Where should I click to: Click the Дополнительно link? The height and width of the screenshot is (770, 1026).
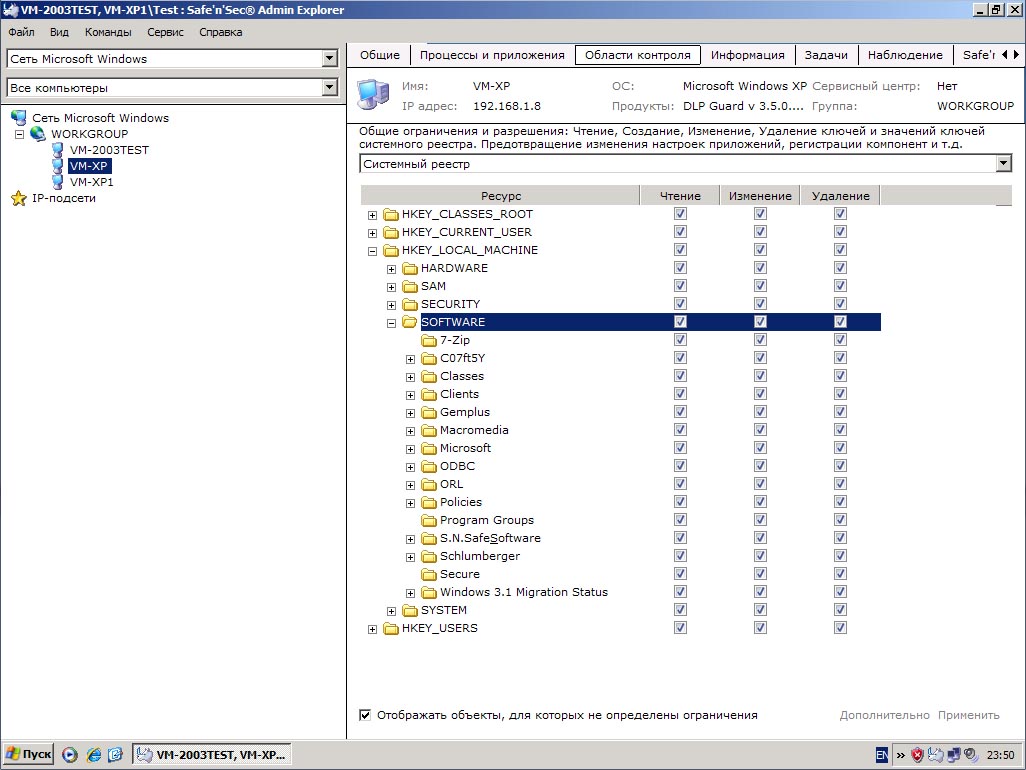(x=884, y=715)
